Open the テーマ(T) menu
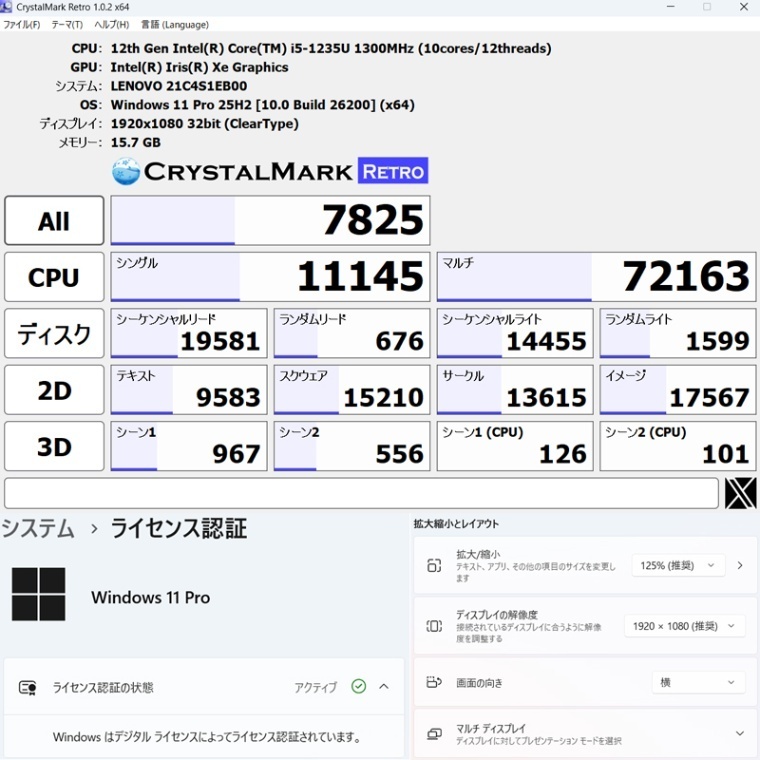Image resolution: width=760 pixels, height=760 pixels. (x=67, y=25)
